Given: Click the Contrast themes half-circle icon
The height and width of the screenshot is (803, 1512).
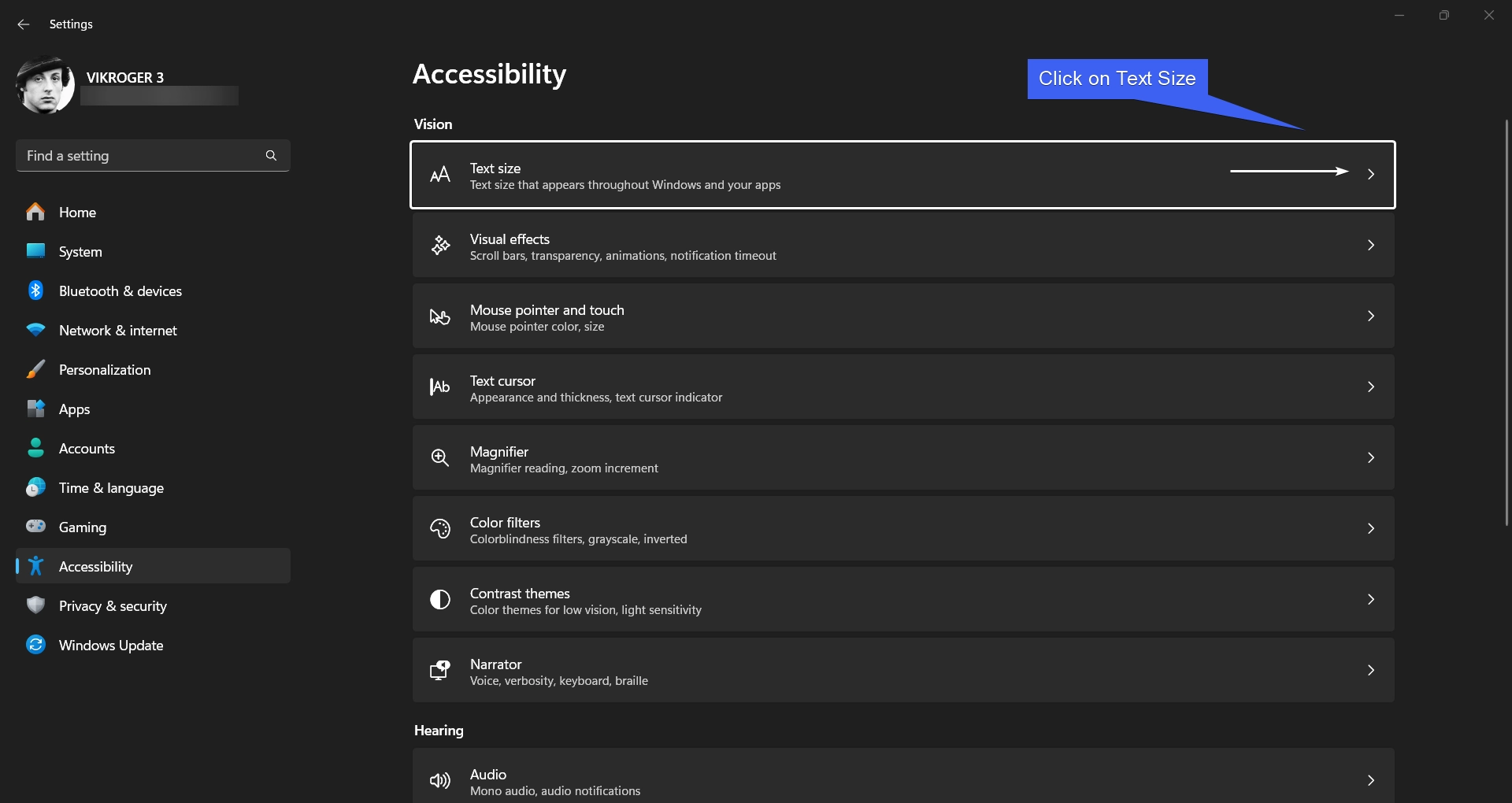Looking at the screenshot, I should [x=440, y=599].
